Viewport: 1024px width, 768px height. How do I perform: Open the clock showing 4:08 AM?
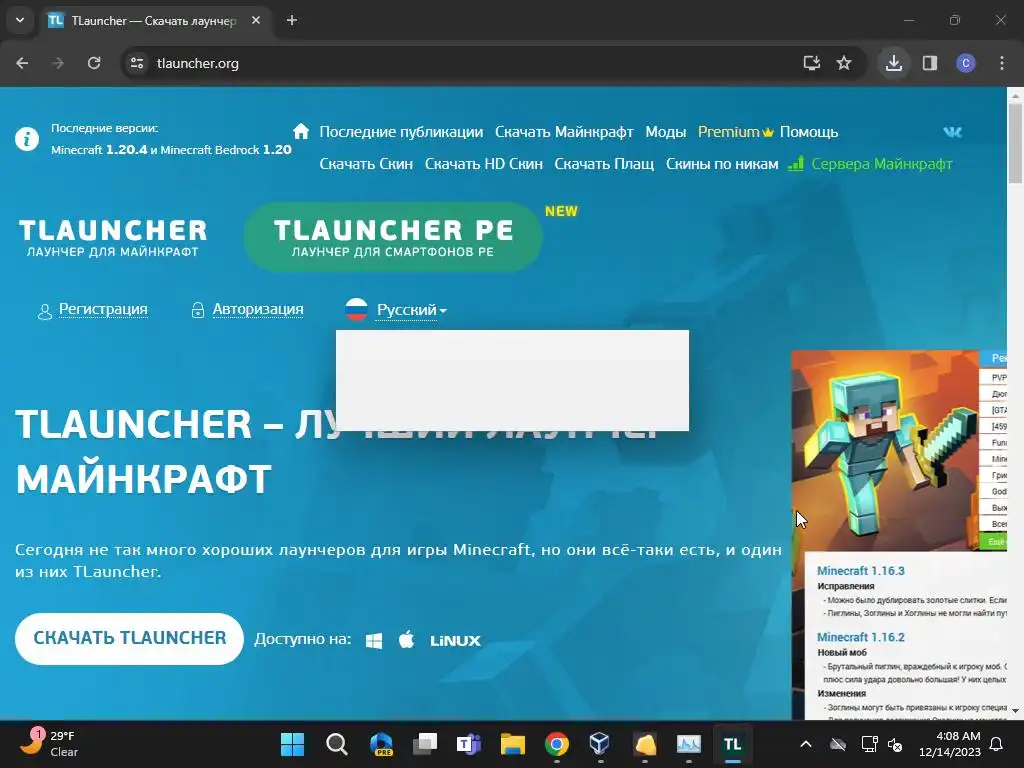[950, 744]
